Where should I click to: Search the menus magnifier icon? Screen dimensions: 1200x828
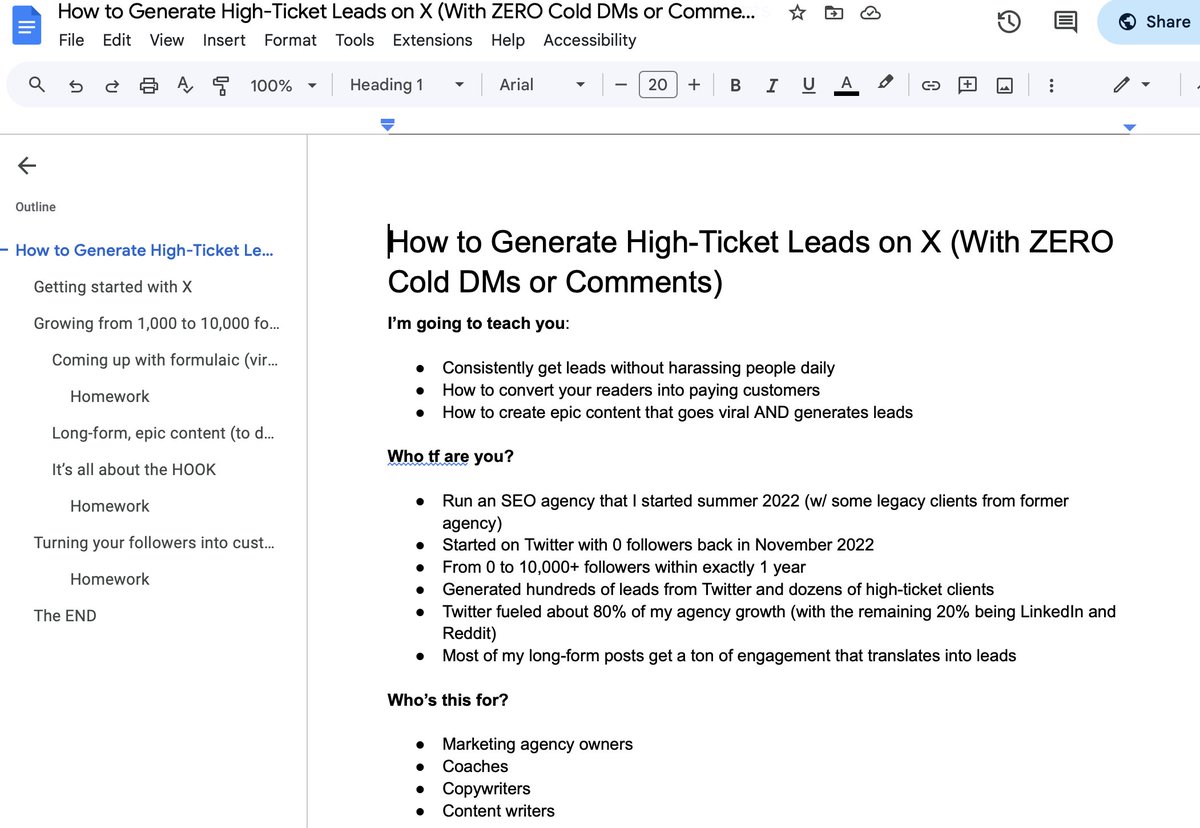coord(37,85)
